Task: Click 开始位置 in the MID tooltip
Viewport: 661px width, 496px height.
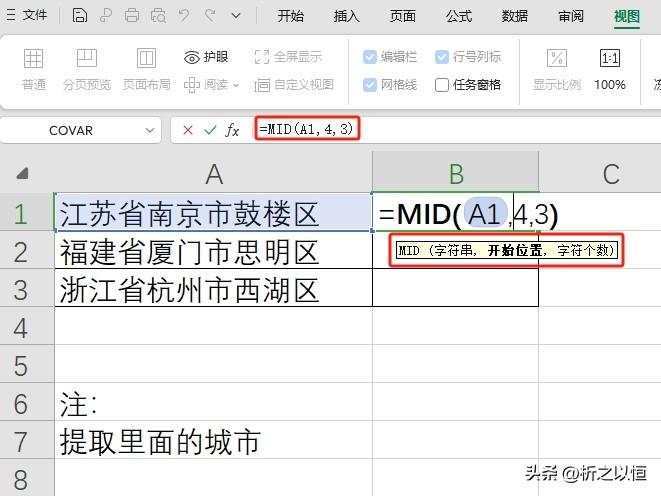Action: 515,250
